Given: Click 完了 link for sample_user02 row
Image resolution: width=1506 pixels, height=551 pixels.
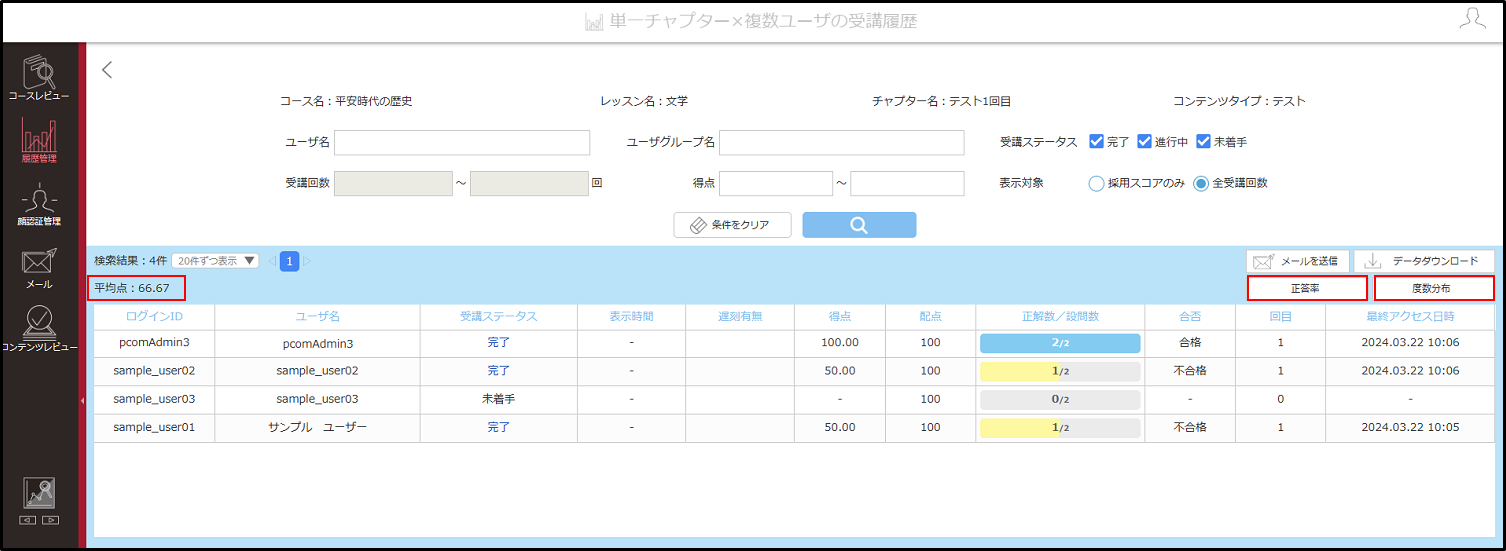Looking at the screenshot, I should click(498, 371).
